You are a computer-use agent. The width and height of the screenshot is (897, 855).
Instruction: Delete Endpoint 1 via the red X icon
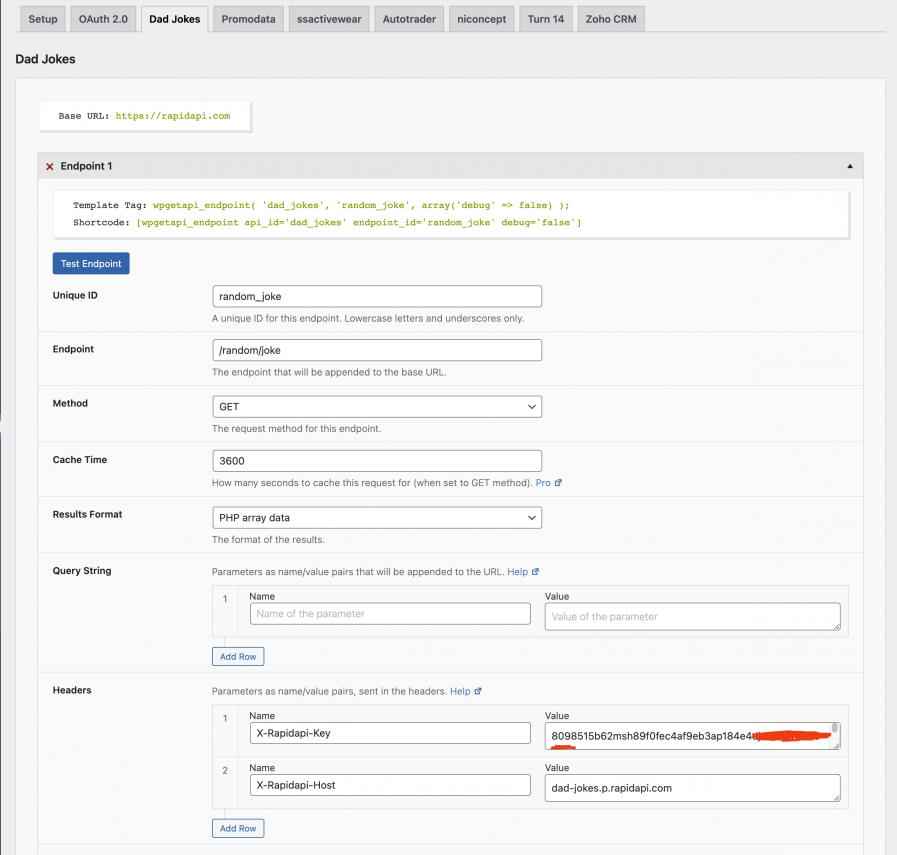pos(49,166)
